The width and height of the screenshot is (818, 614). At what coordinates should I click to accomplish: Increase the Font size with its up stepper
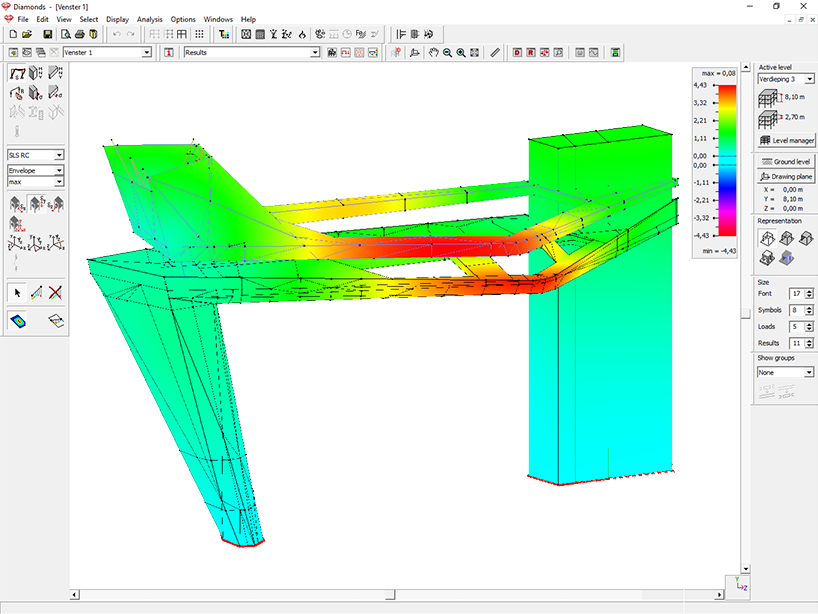point(810,290)
